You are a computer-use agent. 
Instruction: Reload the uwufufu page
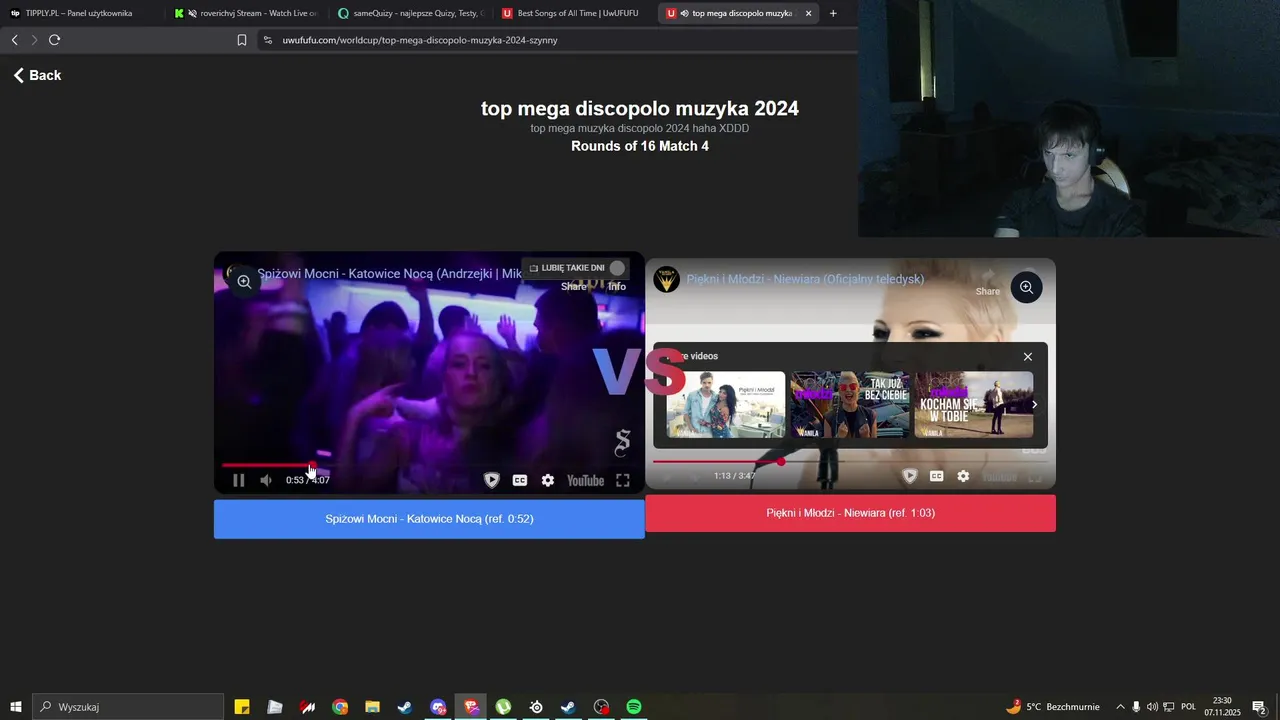point(55,40)
